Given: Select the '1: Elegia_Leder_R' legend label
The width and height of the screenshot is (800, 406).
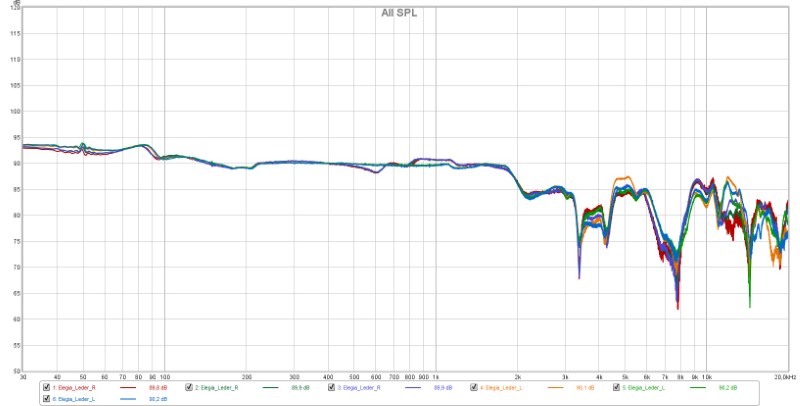Looking at the screenshot, I should click(x=74, y=387).
